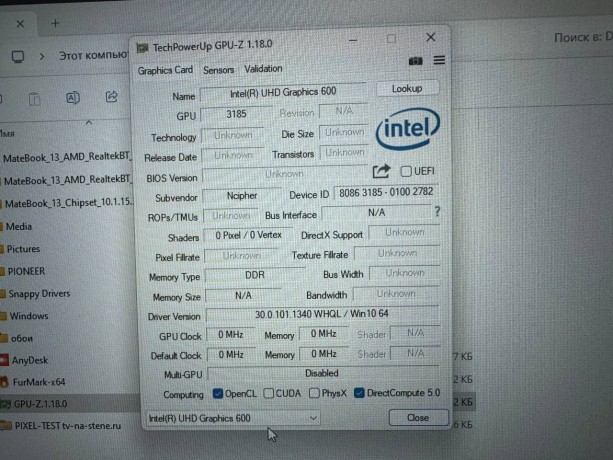Take a screenshot with GPU-Z camera icon

(415, 61)
